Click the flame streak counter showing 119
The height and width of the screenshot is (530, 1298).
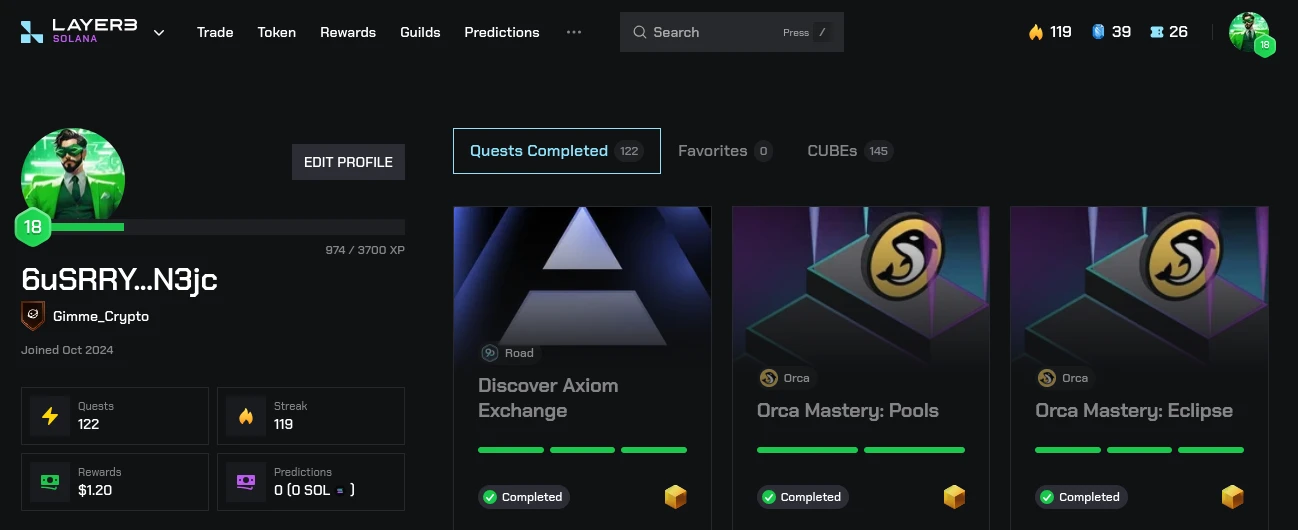[1050, 32]
